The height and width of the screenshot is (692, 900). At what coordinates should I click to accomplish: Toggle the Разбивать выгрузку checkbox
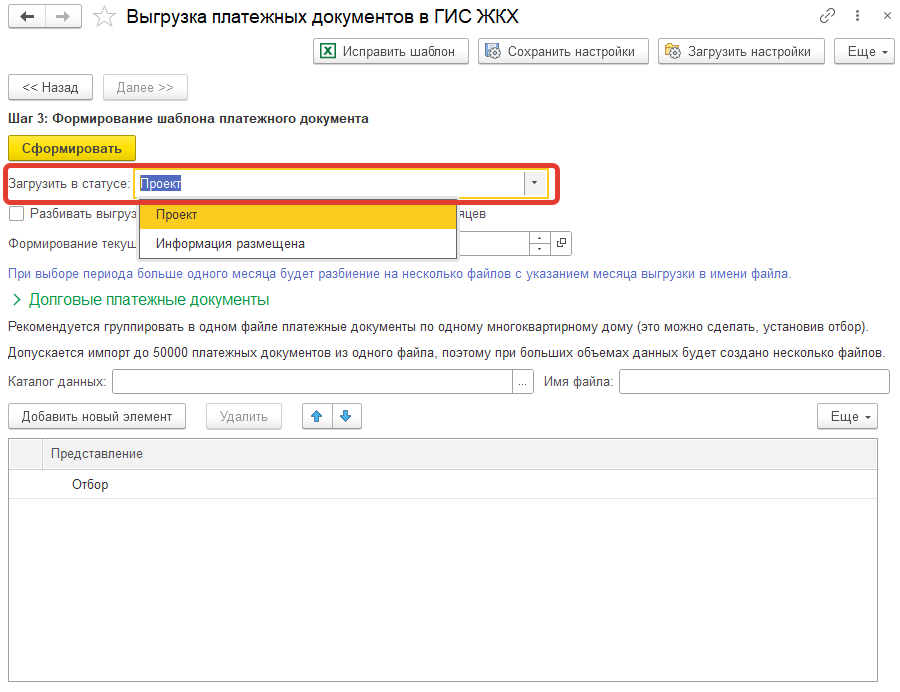click(x=16, y=213)
